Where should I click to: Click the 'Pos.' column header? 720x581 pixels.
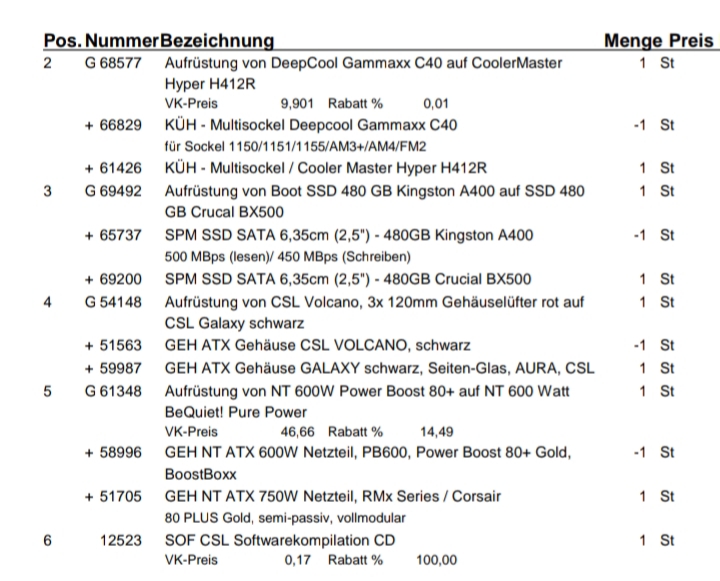click(62, 40)
